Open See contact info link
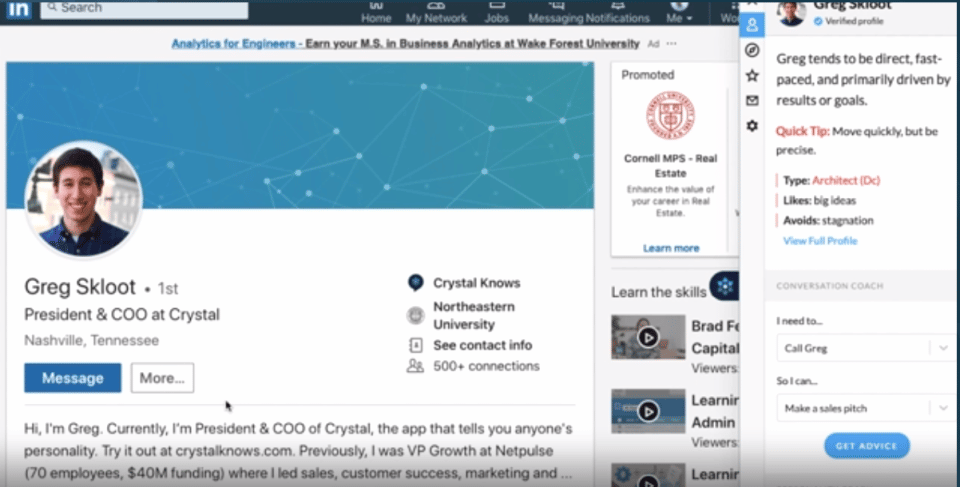960x487 pixels. [482, 345]
